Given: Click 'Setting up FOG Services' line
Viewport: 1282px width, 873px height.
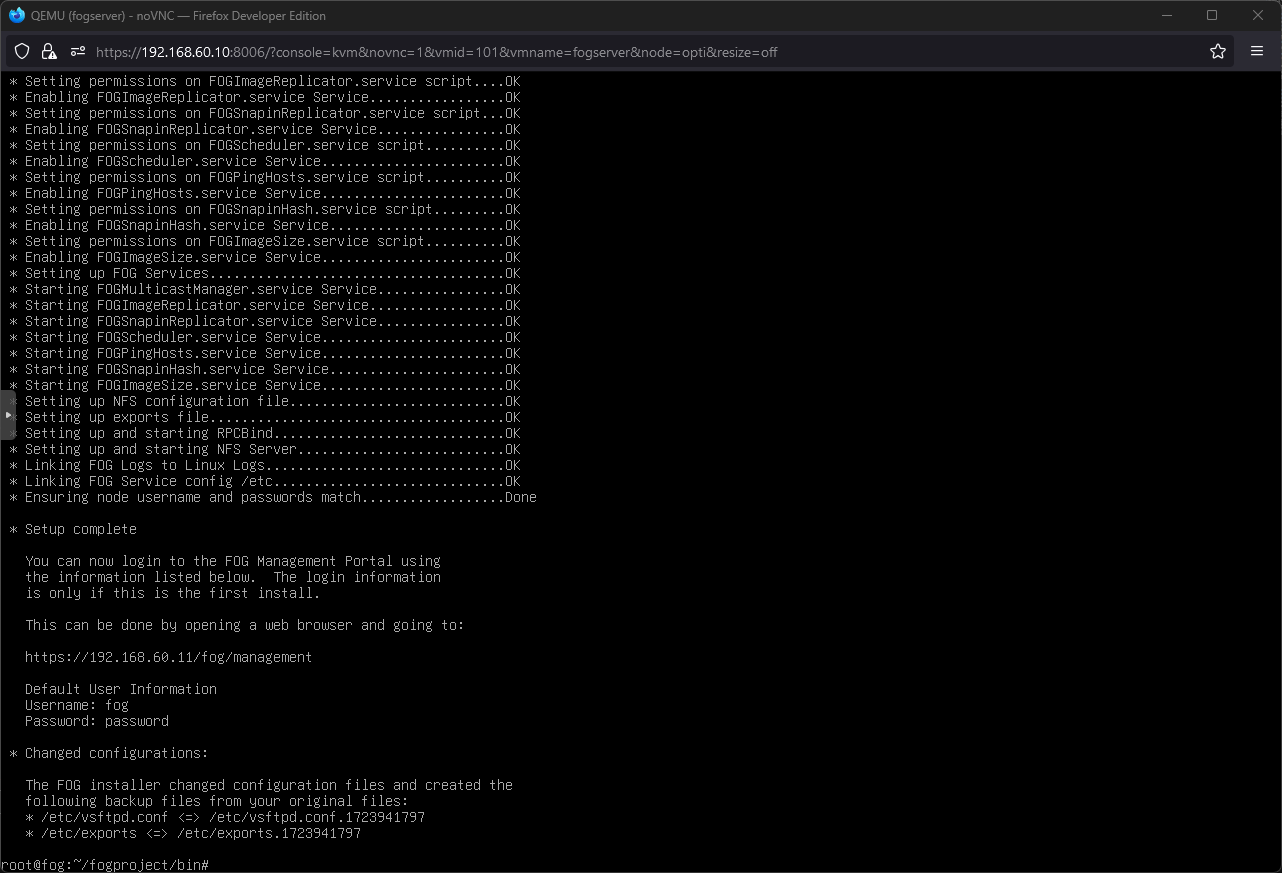Looking at the screenshot, I should tap(265, 273).
